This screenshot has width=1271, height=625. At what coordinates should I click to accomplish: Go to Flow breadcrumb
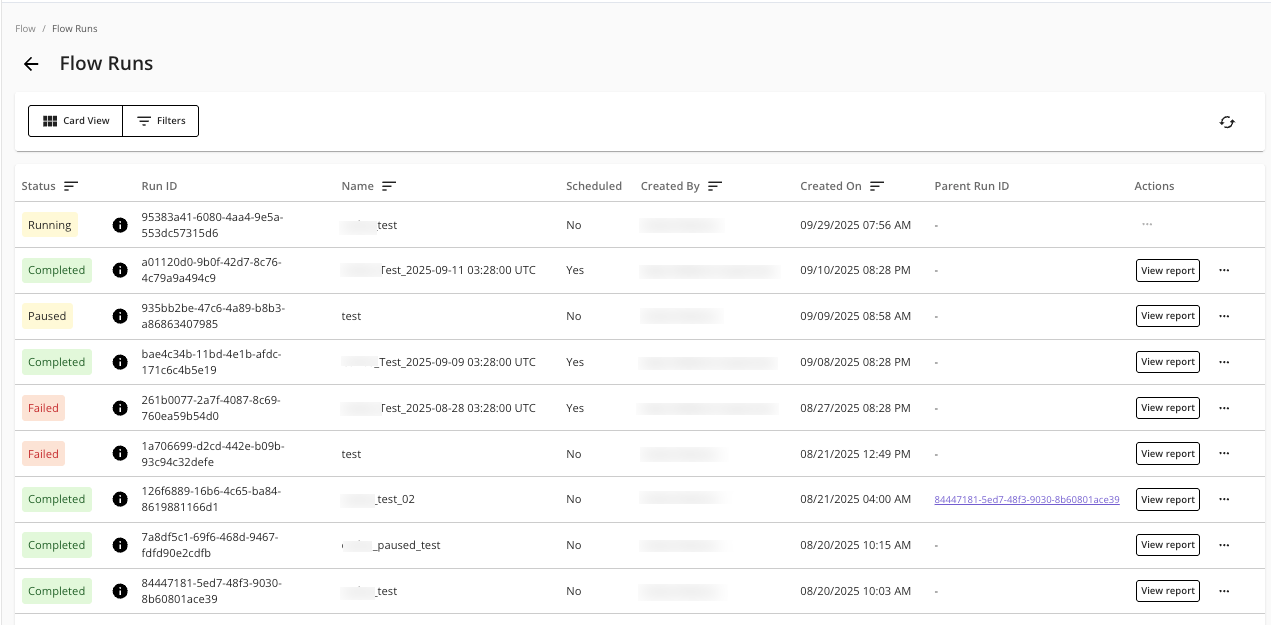tap(25, 29)
